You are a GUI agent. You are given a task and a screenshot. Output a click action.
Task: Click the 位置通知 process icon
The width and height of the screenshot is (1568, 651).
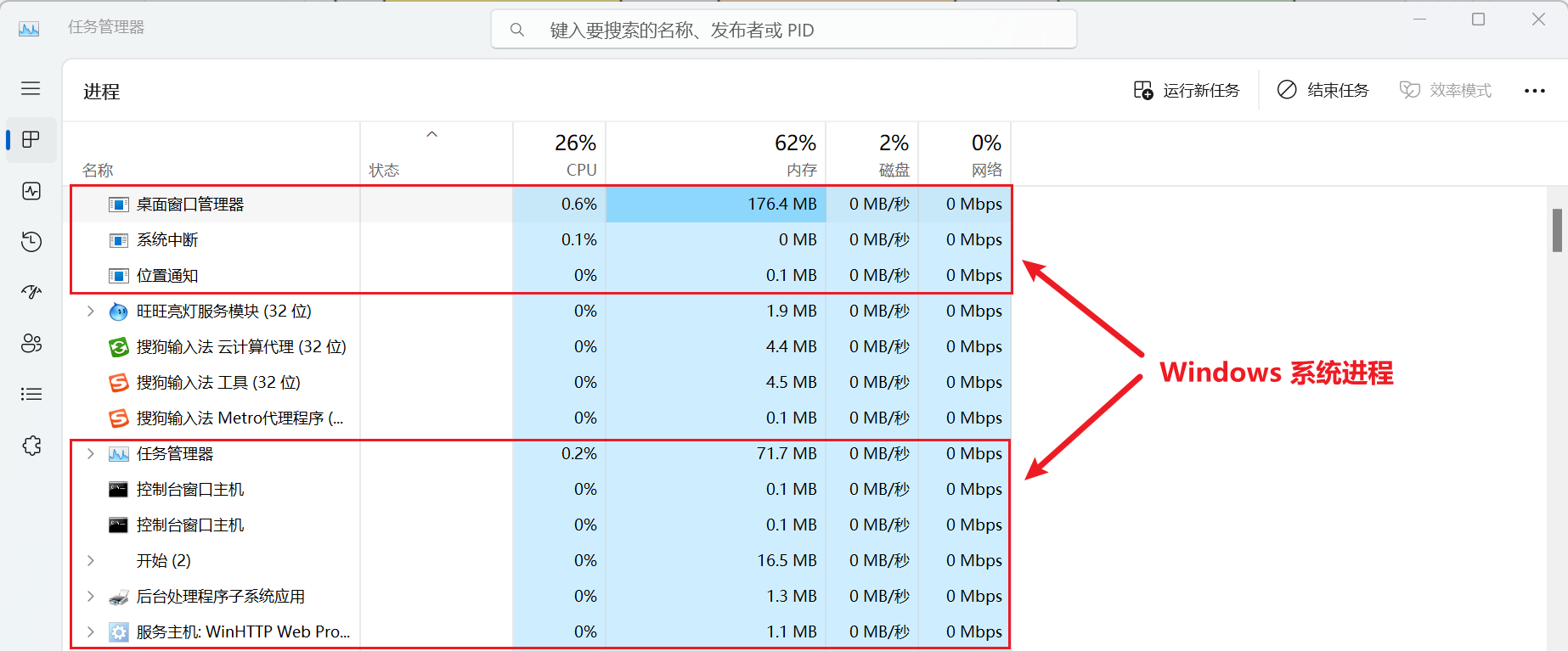click(x=119, y=276)
